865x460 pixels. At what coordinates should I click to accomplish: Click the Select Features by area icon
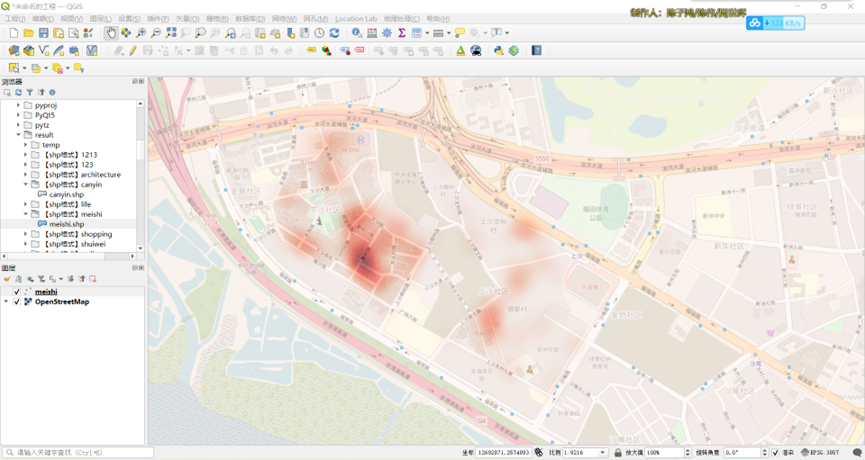14,68
